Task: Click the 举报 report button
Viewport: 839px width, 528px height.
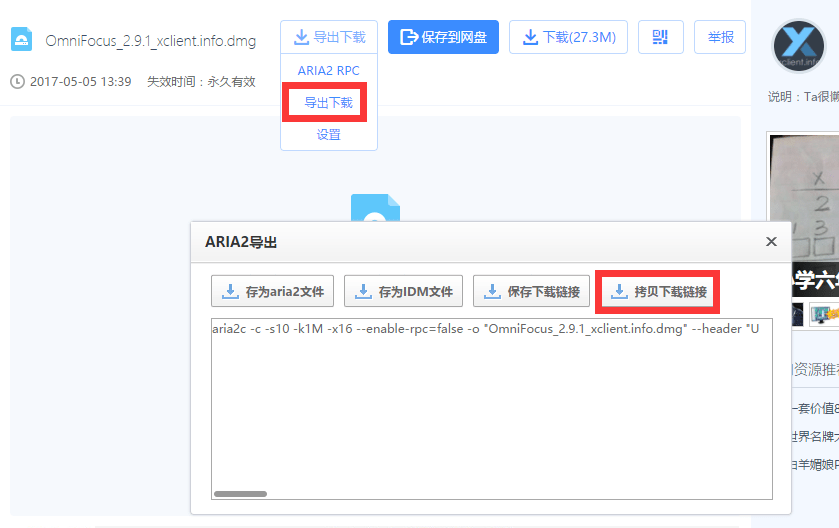Action: pos(720,37)
